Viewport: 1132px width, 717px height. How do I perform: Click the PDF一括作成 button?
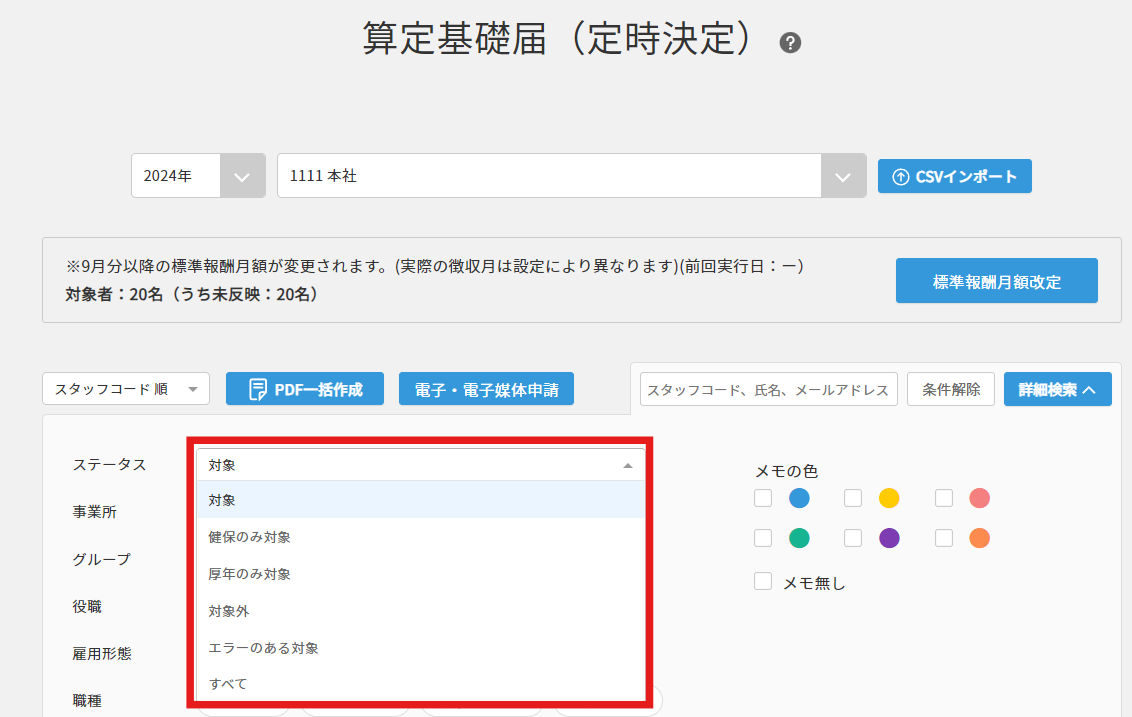[304, 389]
